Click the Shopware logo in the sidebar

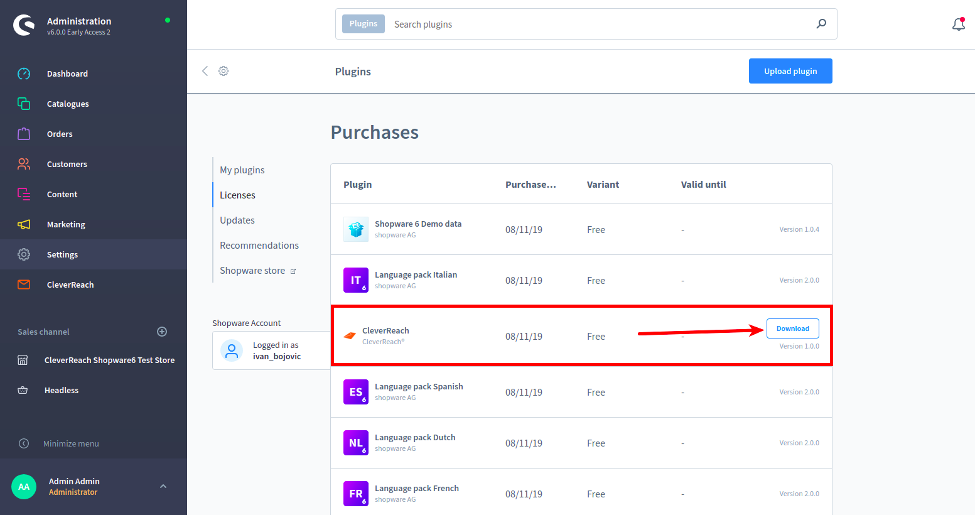coord(24,25)
